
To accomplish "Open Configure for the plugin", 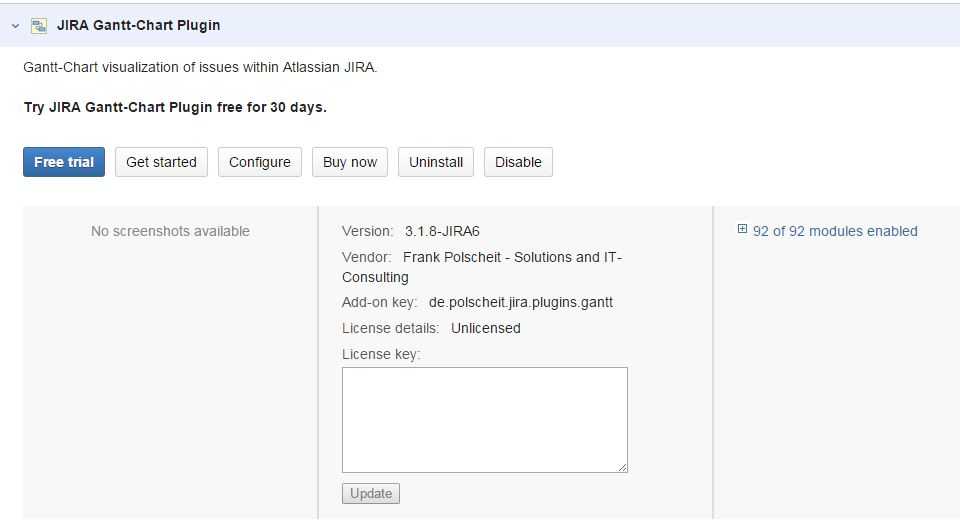I will (x=260, y=162).
